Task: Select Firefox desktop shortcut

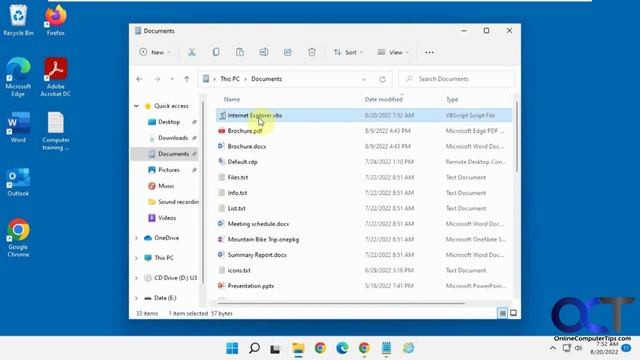Action: (x=56, y=20)
